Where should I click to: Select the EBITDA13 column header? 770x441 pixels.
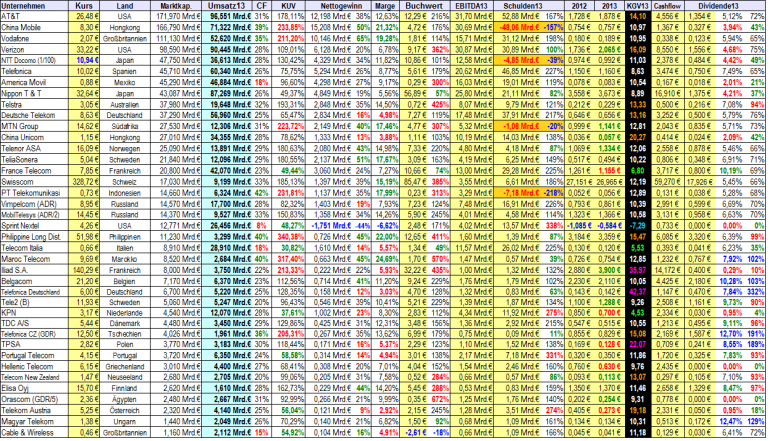471,6
